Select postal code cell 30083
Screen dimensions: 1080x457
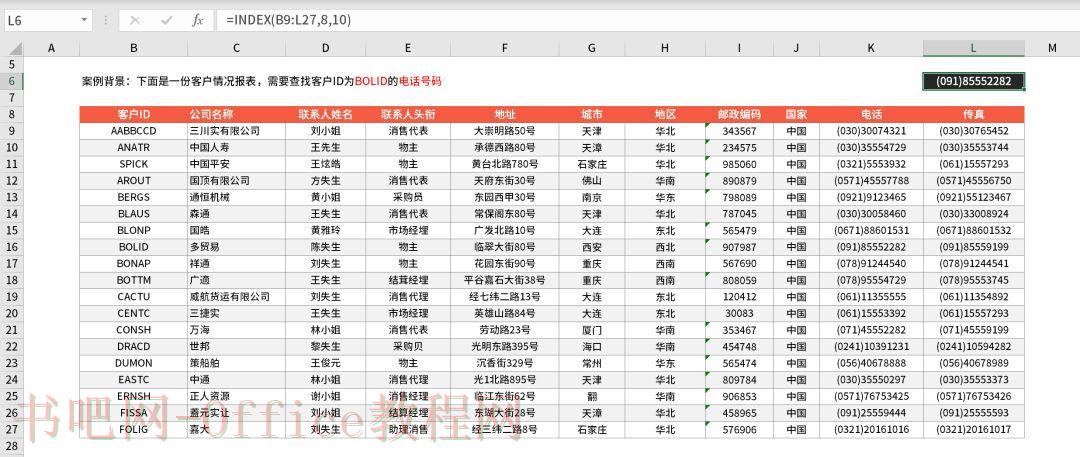739,313
